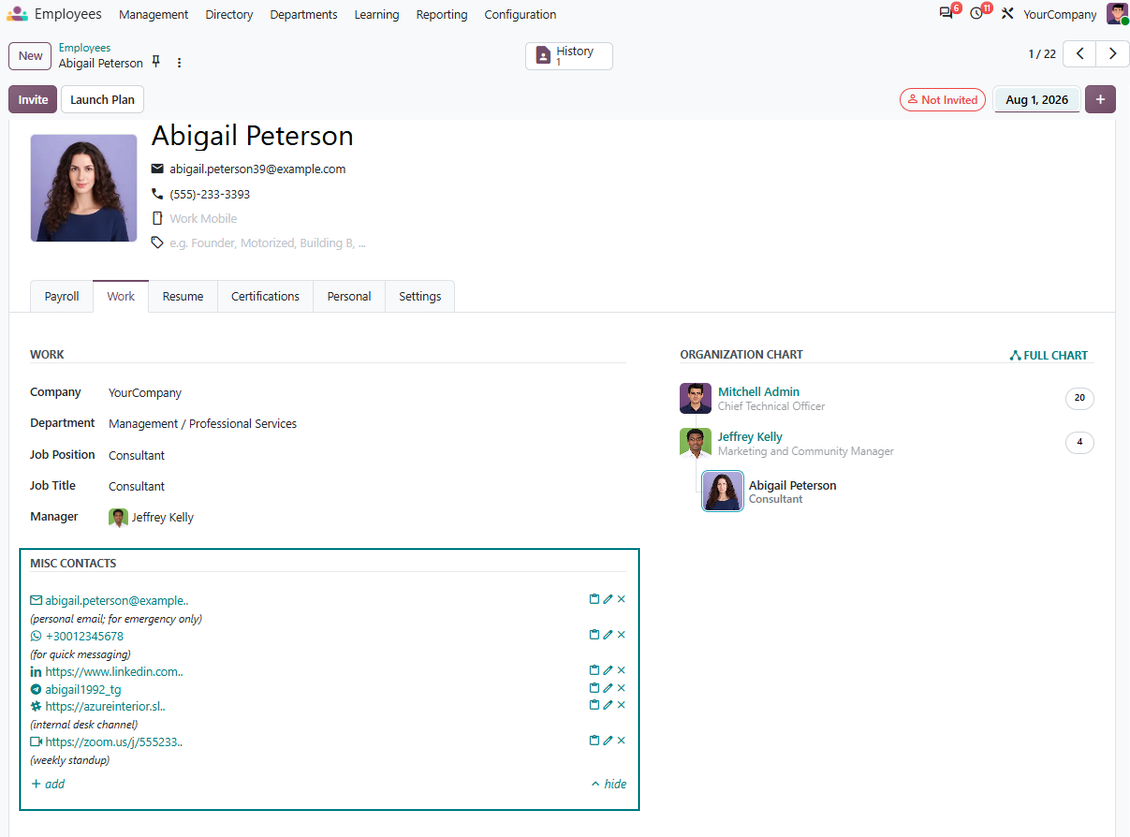
Task: Delete the Zoom meeting contact
Action: click(621, 740)
